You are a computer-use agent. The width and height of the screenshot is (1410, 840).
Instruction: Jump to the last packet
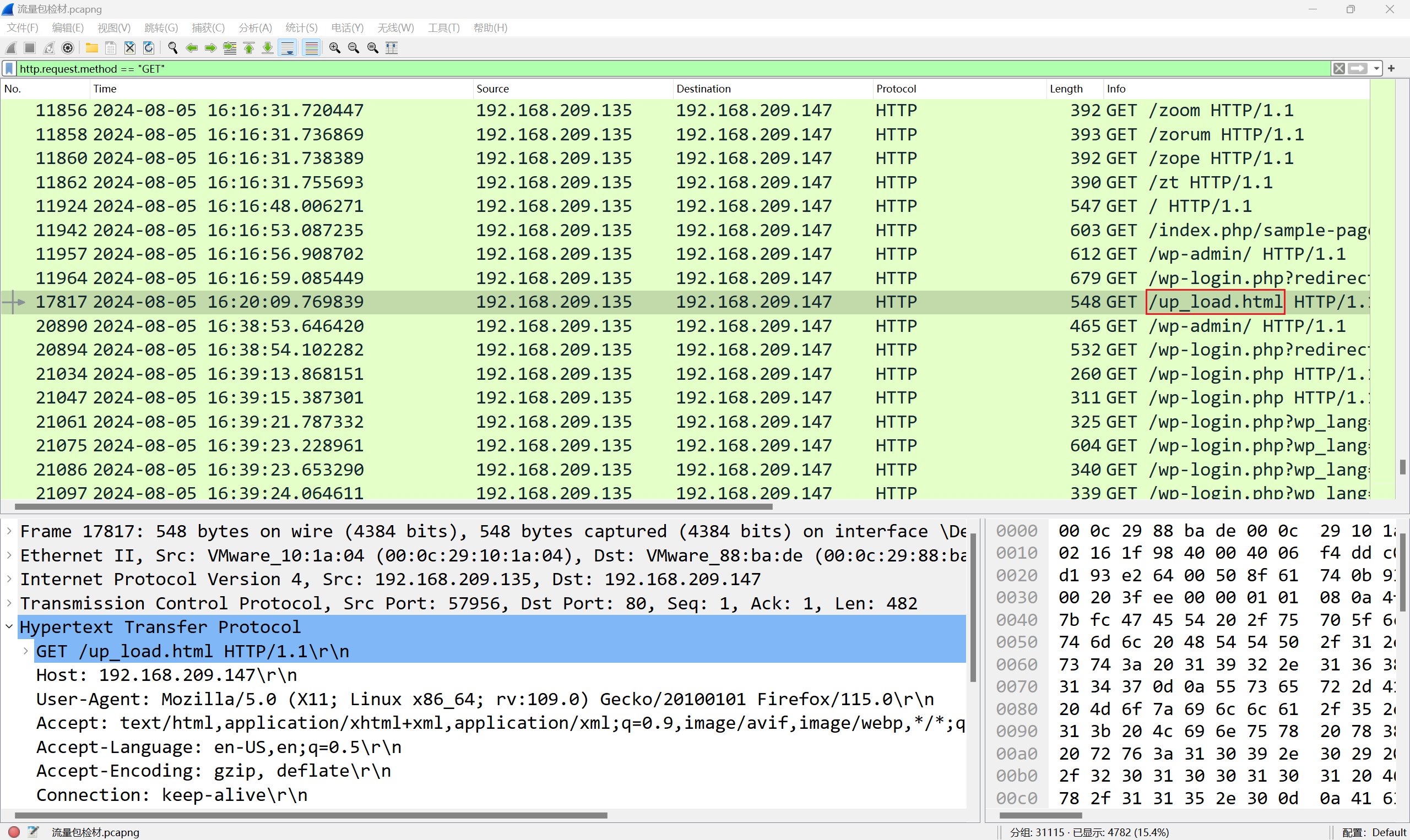[268, 48]
